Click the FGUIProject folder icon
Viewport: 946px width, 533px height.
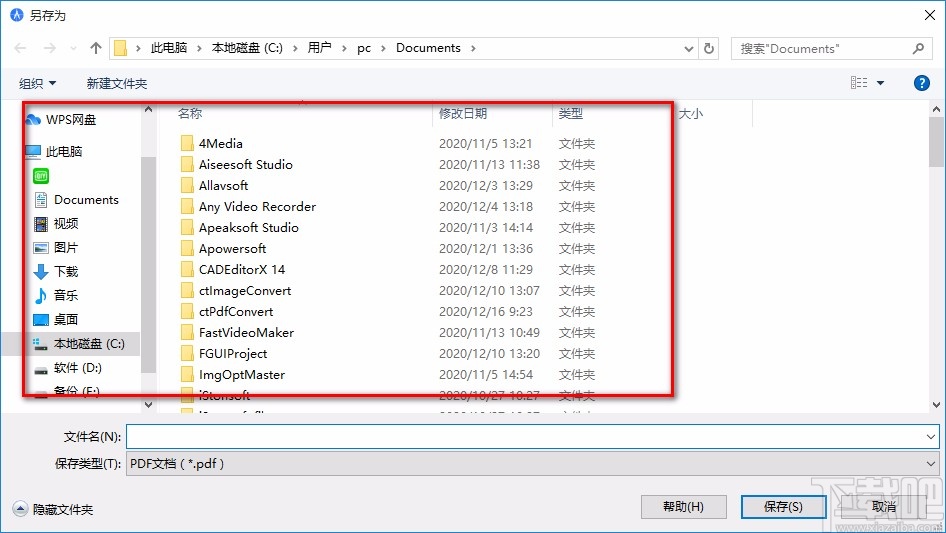pos(187,353)
